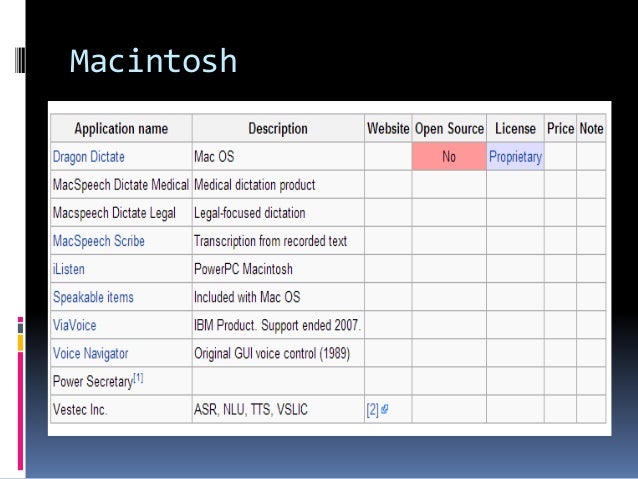Select the 'Vestec Inc.' cell

(121, 409)
